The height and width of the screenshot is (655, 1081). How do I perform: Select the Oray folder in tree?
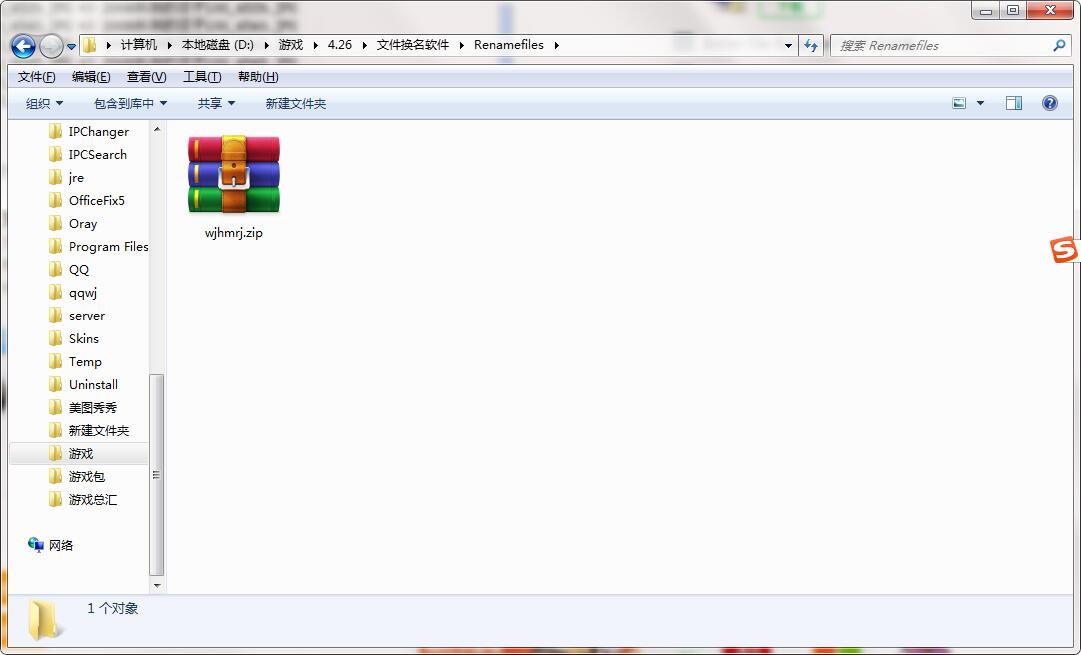83,223
